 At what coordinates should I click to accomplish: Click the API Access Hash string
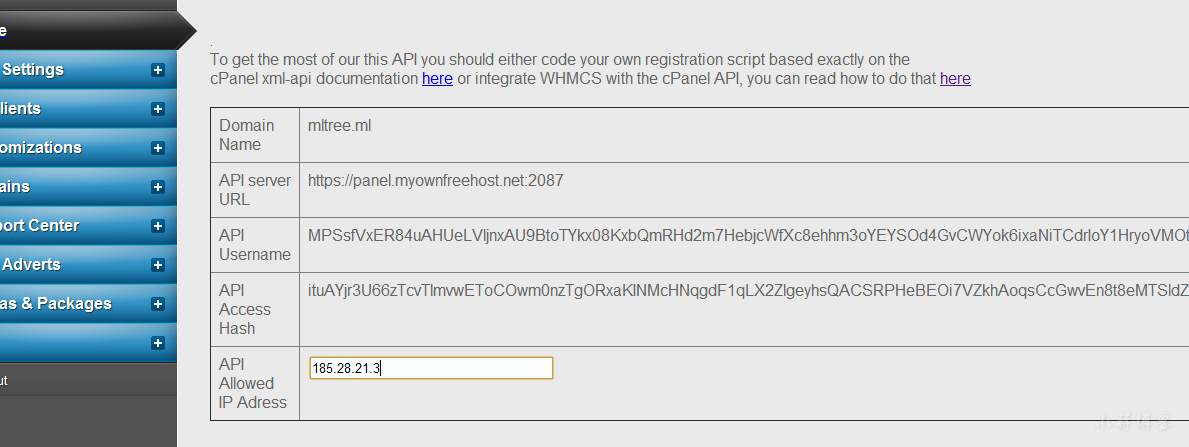(748, 291)
